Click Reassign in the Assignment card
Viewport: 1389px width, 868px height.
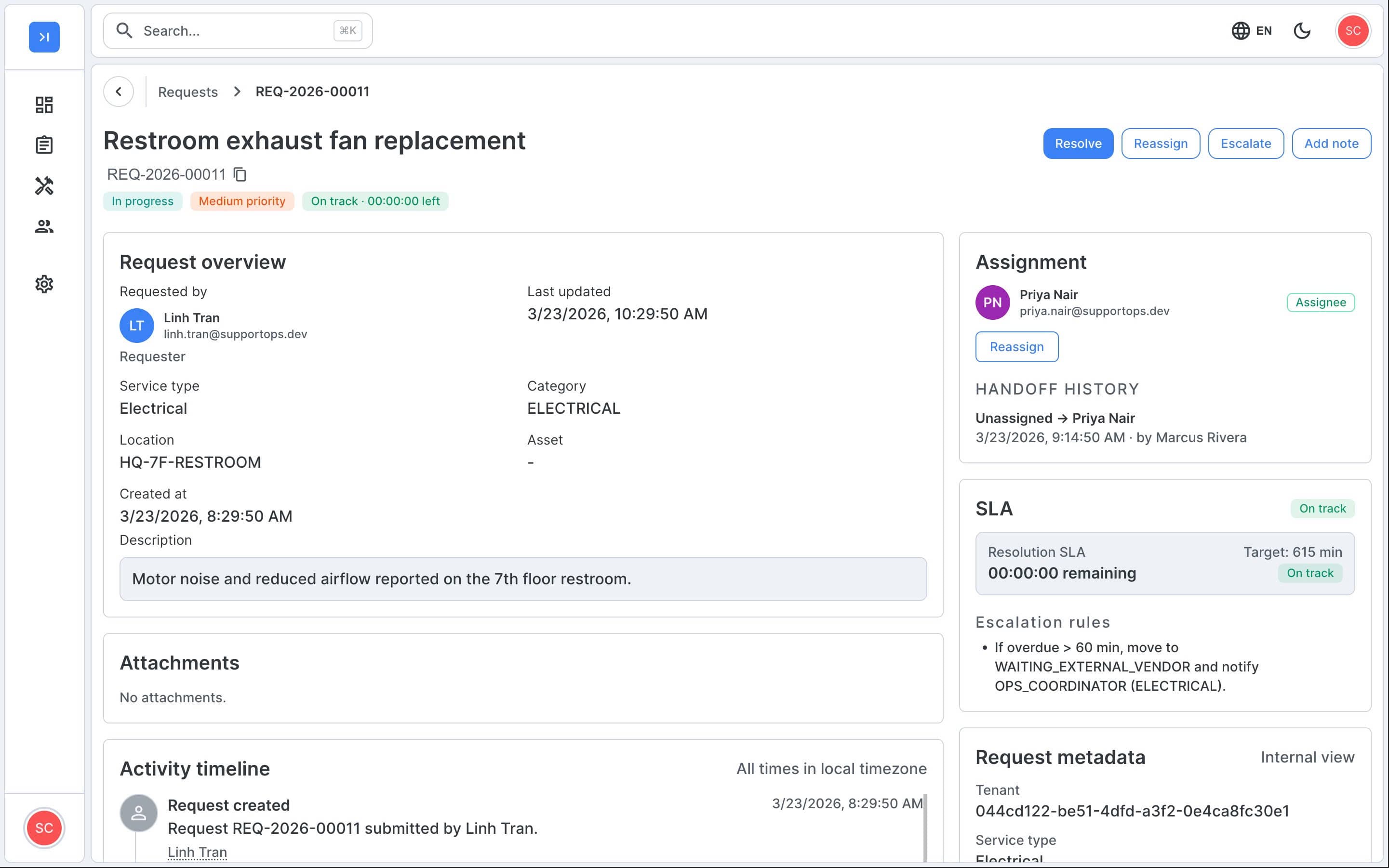1017,347
